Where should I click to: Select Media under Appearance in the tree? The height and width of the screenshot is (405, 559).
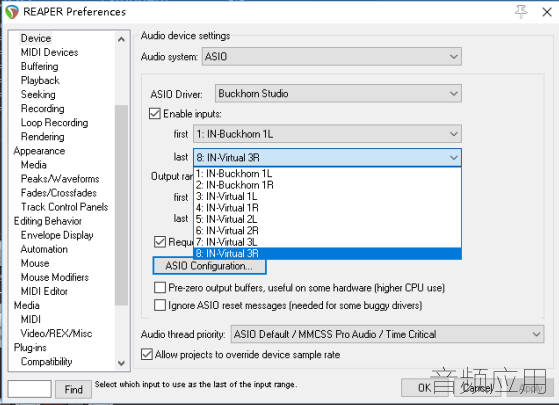[34, 165]
